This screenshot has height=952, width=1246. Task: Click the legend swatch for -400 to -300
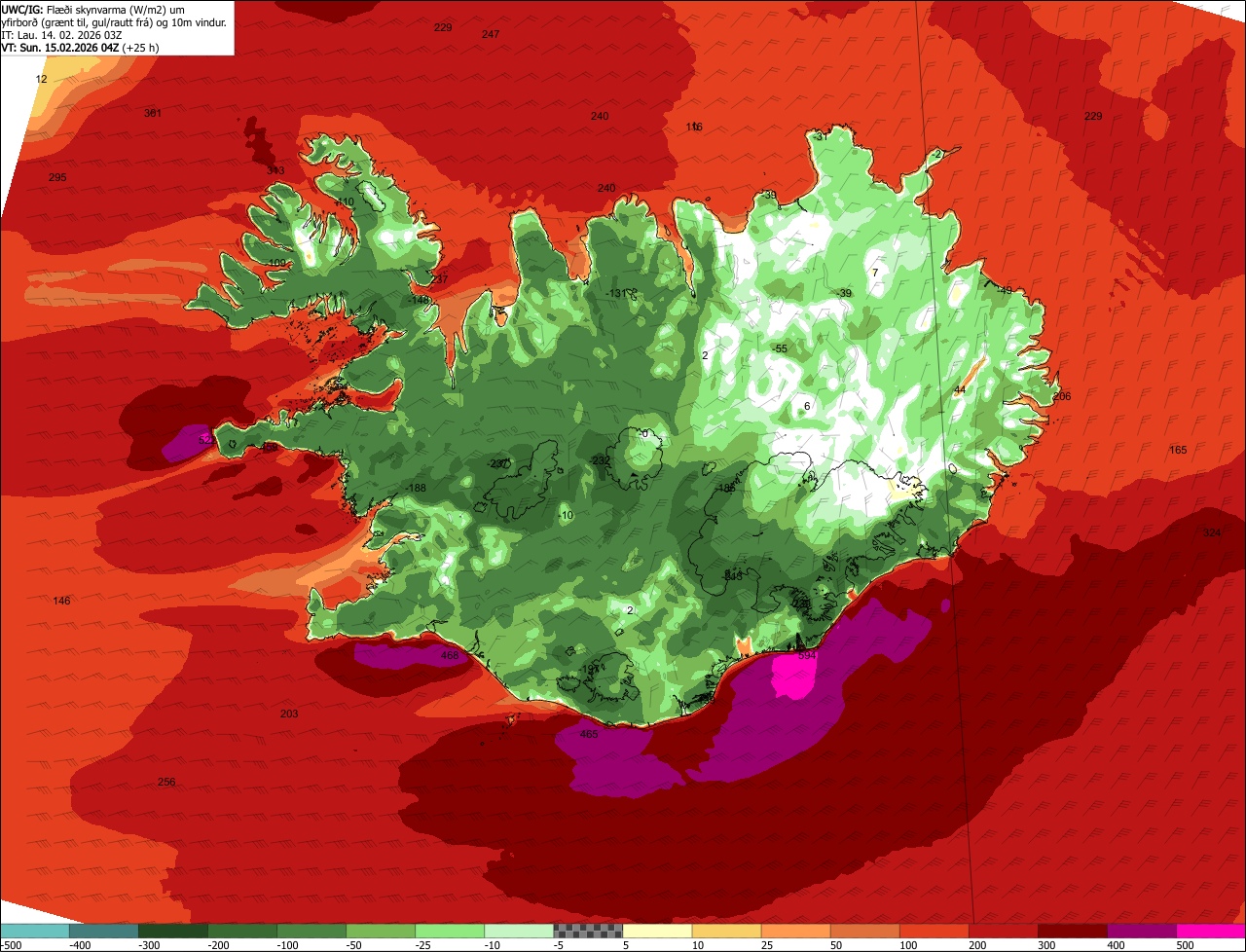tap(104, 931)
